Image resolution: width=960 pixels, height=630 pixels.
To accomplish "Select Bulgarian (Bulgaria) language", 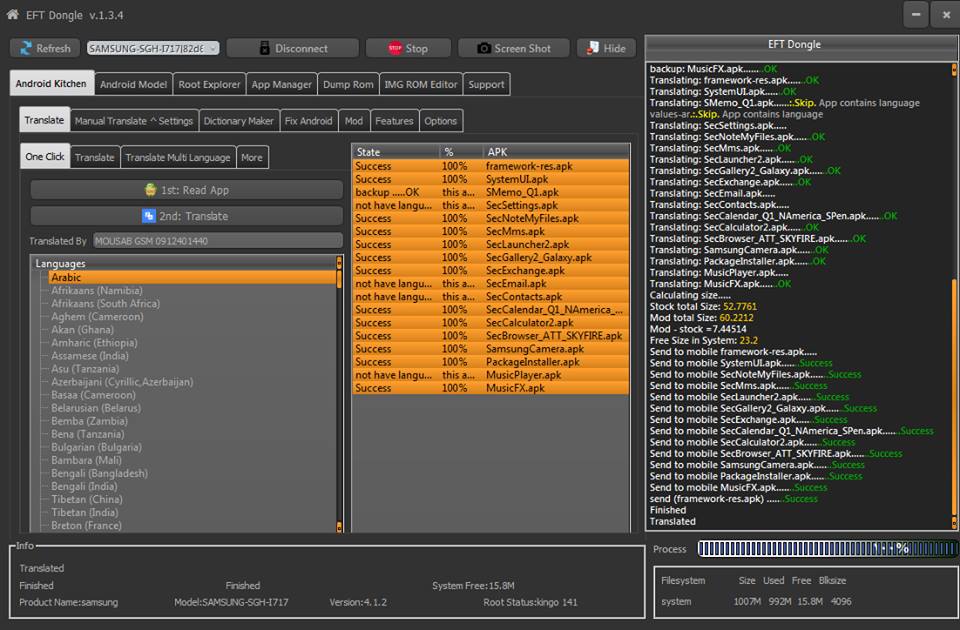I will click(x=97, y=447).
